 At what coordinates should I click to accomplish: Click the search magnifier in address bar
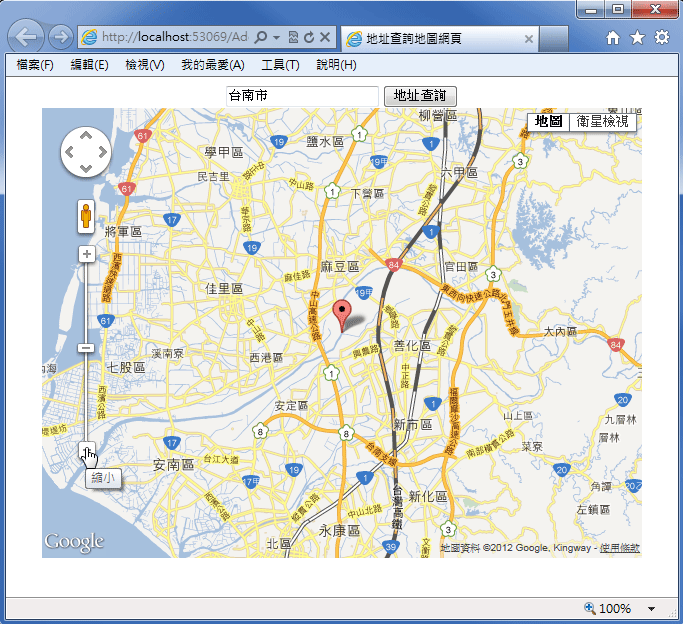pos(260,37)
